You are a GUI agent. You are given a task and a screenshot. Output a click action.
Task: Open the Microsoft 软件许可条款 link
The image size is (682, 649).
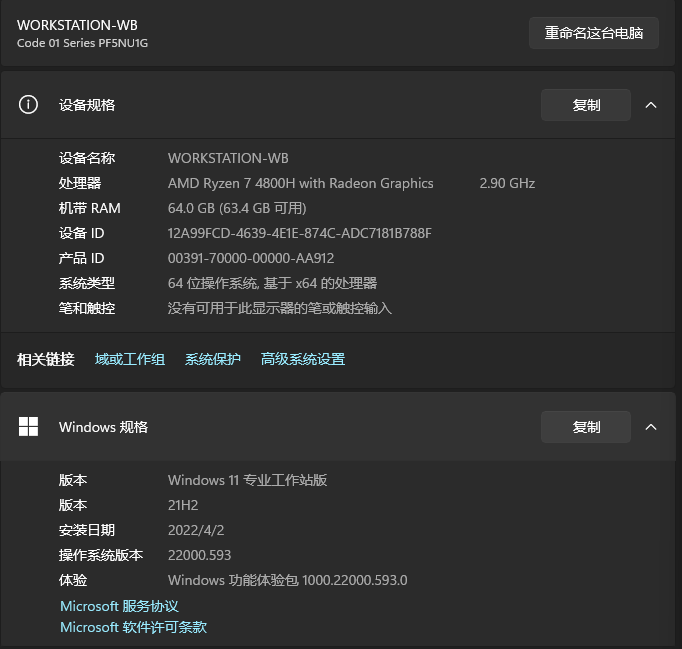[134, 627]
